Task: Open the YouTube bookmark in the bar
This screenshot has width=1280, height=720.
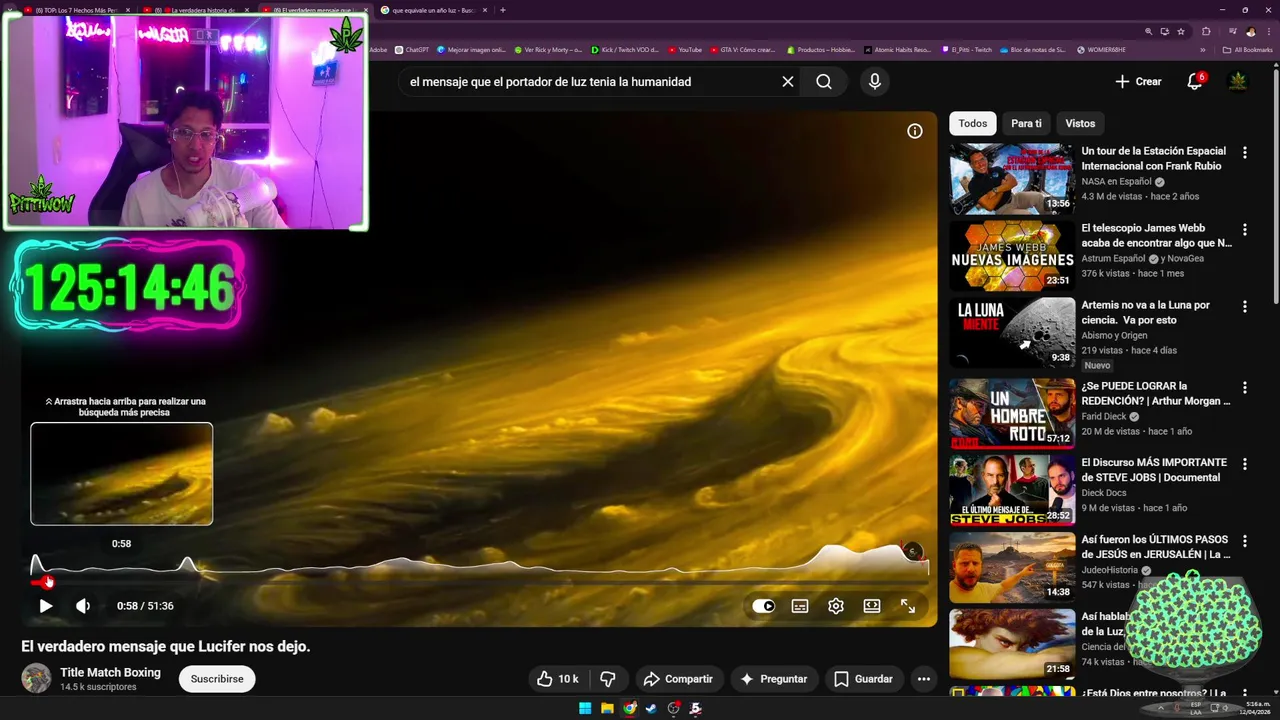Action: pos(685,49)
